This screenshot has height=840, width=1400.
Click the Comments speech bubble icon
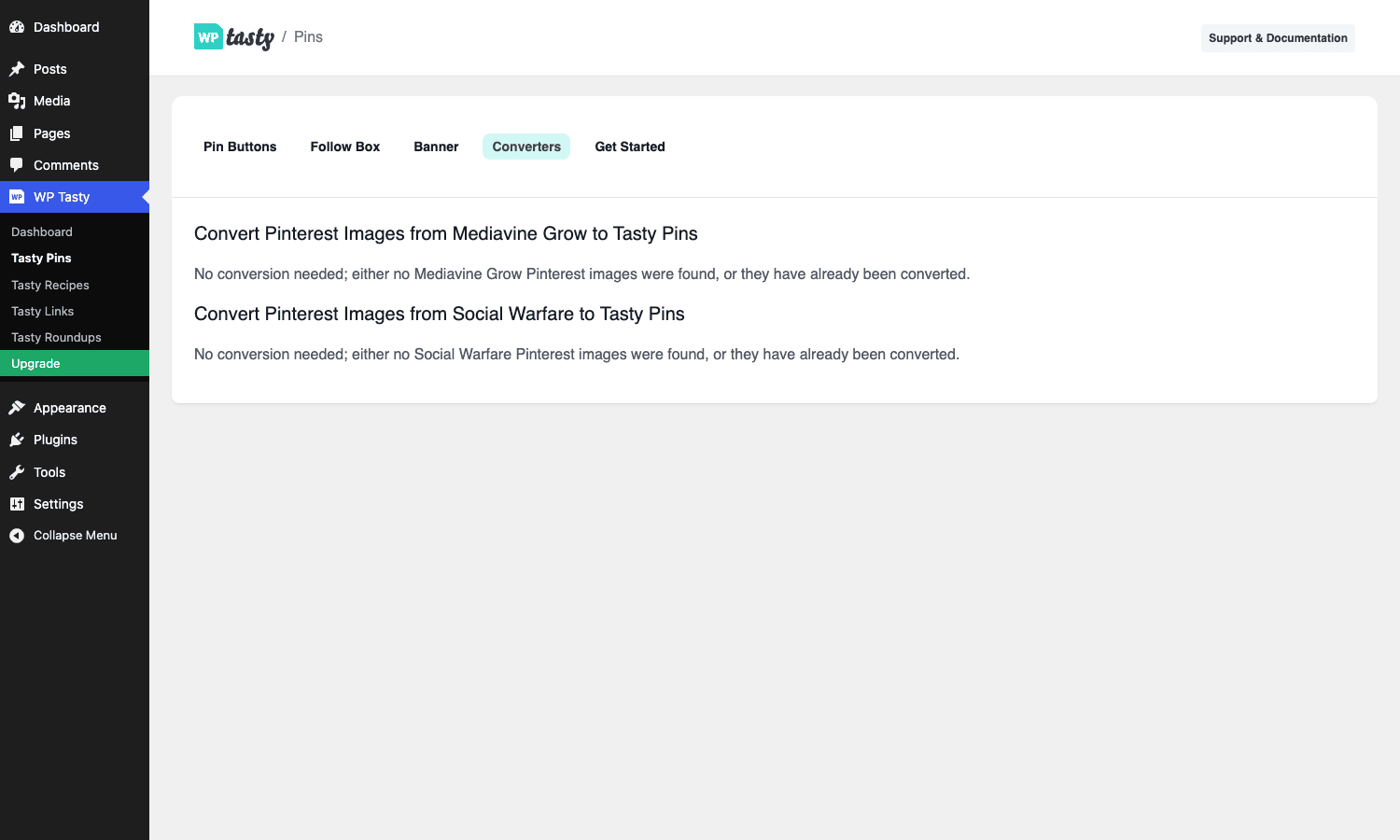(x=17, y=165)
